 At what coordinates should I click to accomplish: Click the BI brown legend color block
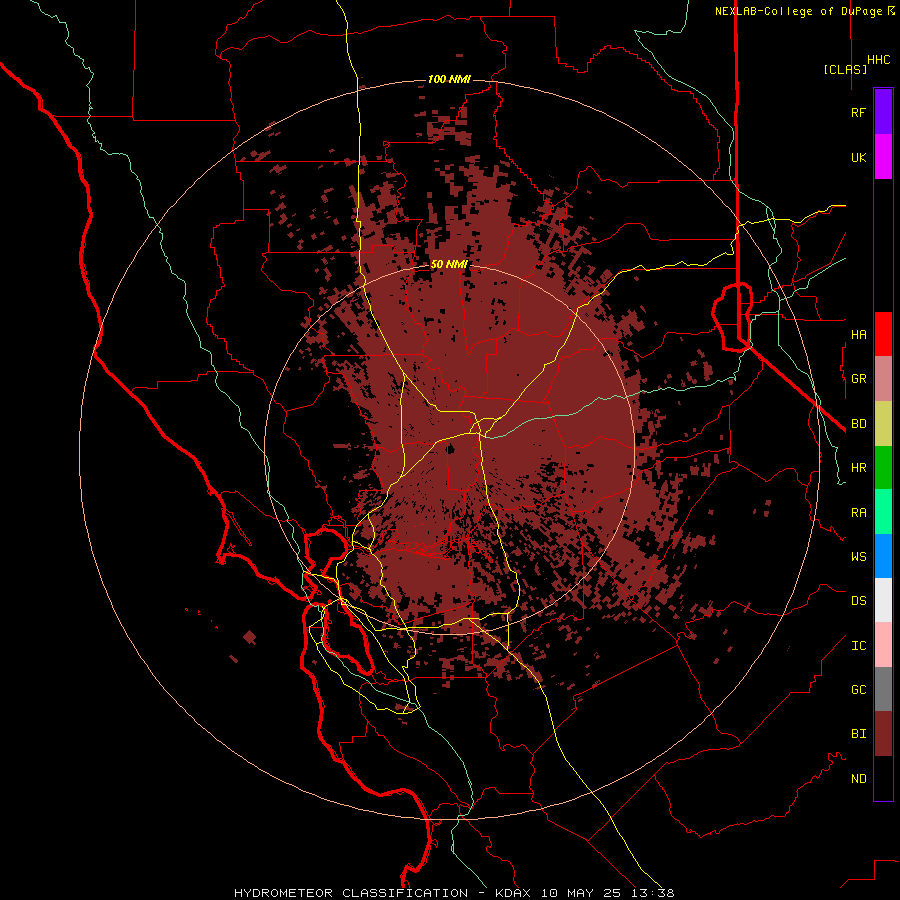pos(883,734)
